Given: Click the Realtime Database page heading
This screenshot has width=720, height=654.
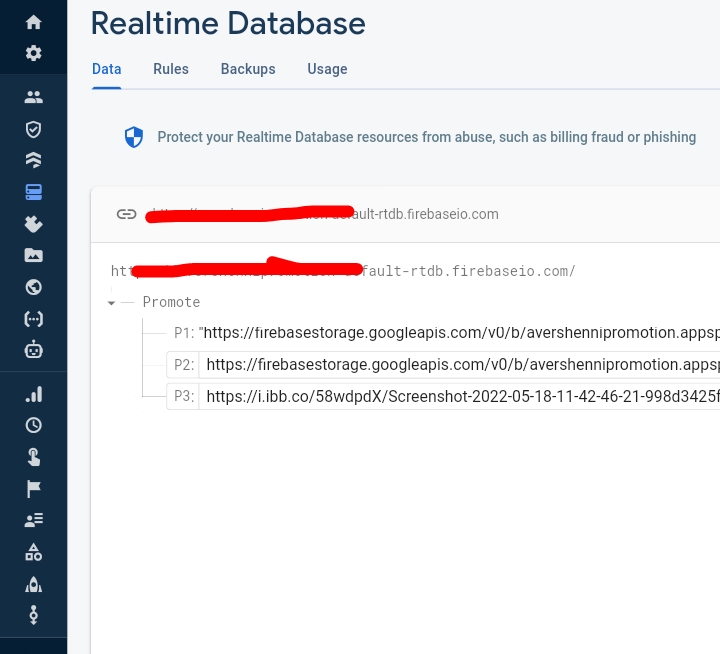Looking at the screenshot, I should point(228,23).
